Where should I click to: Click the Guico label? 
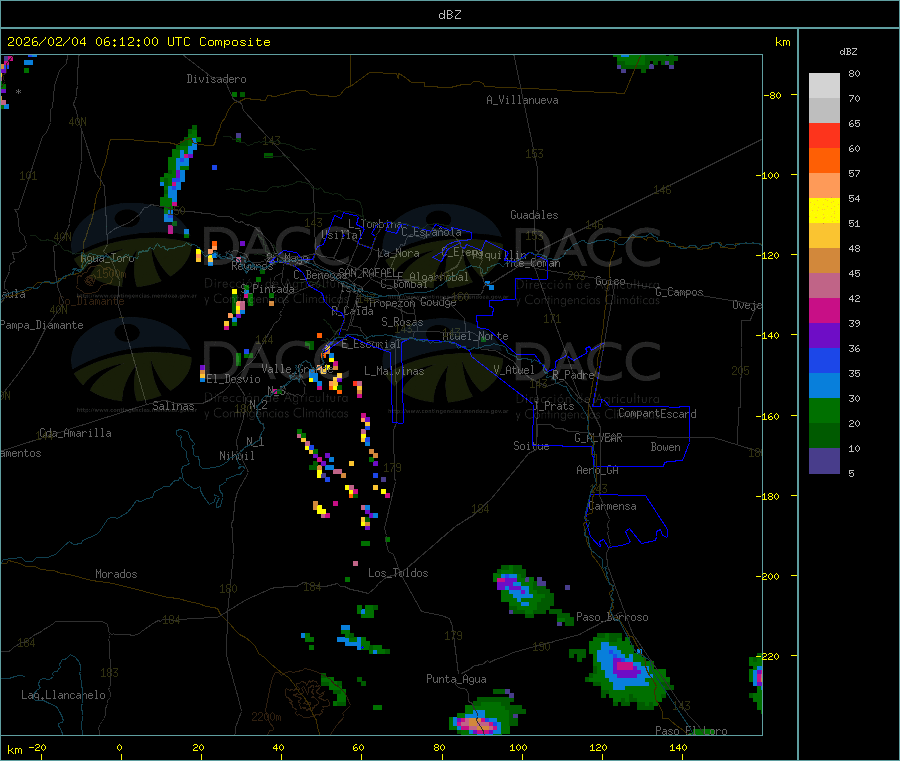610,281
